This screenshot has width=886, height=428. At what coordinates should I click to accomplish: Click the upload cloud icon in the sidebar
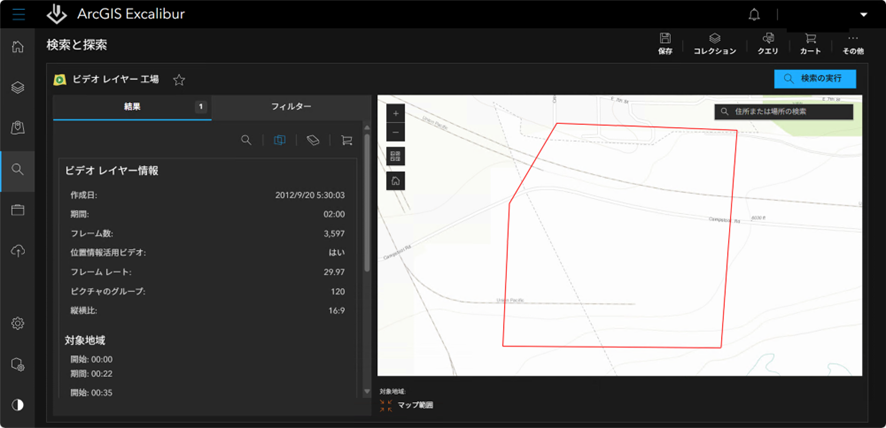click(x=17, y=251)
